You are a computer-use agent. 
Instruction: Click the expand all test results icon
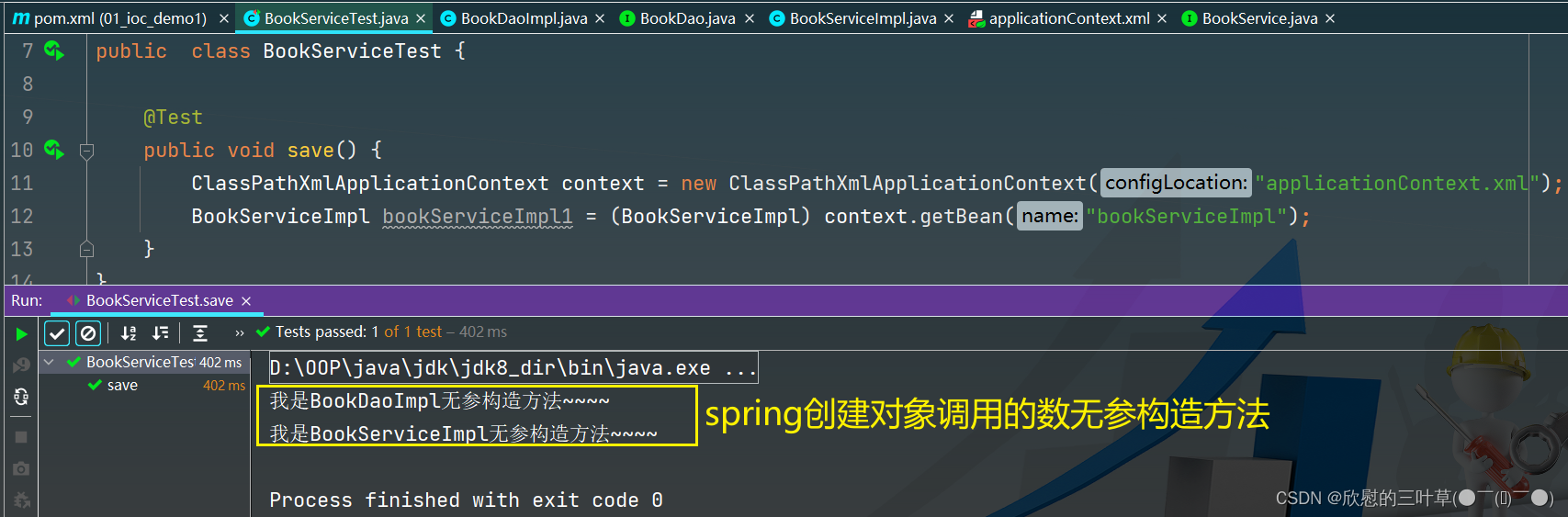click(200, 333)
